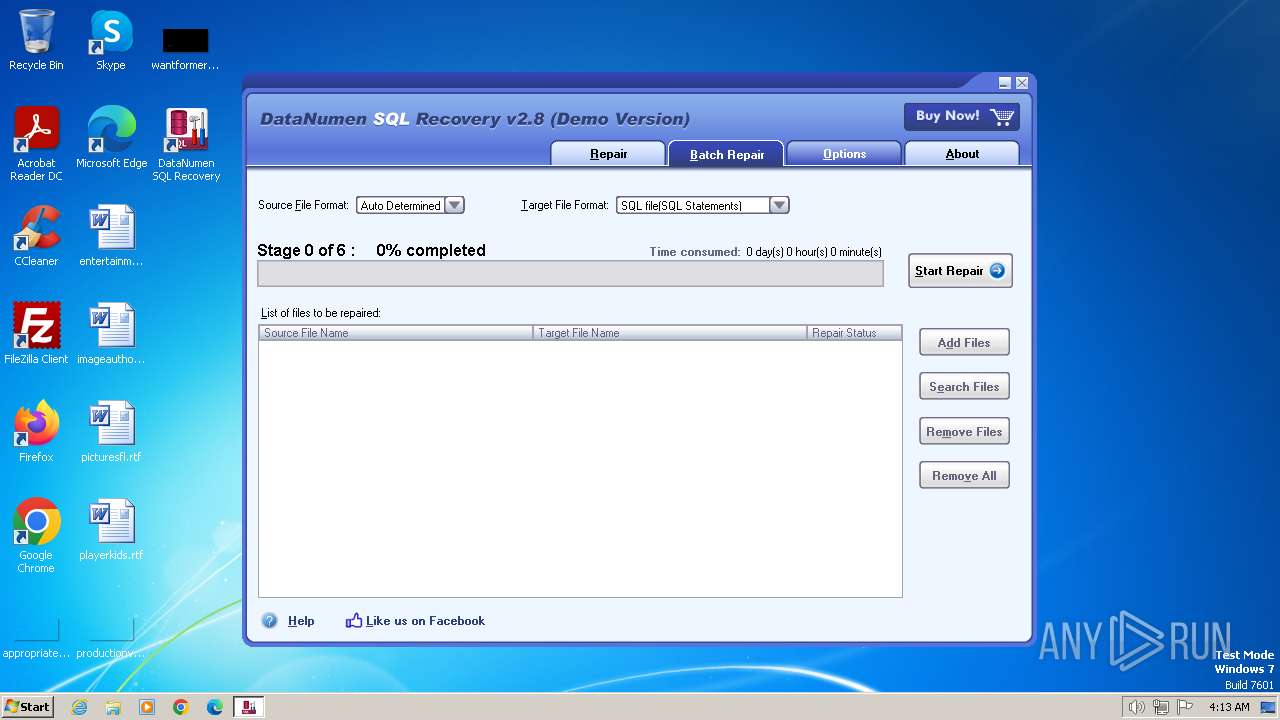Open the Help link
The image size is (1280, 720).
click(301, 621)
